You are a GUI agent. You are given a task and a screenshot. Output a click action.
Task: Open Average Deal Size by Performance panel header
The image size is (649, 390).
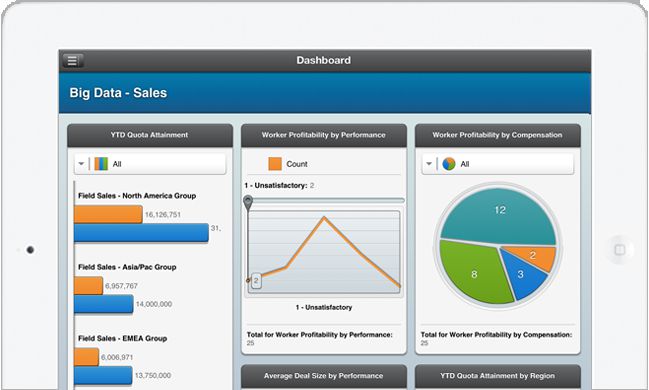click(324, 376)
